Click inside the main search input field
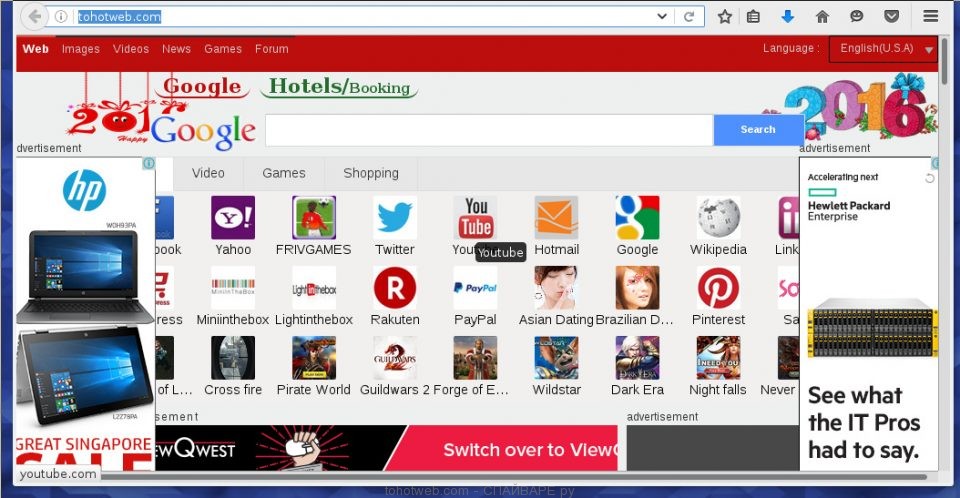This screenshot has height=498, width=960. [x=489, y=130]
